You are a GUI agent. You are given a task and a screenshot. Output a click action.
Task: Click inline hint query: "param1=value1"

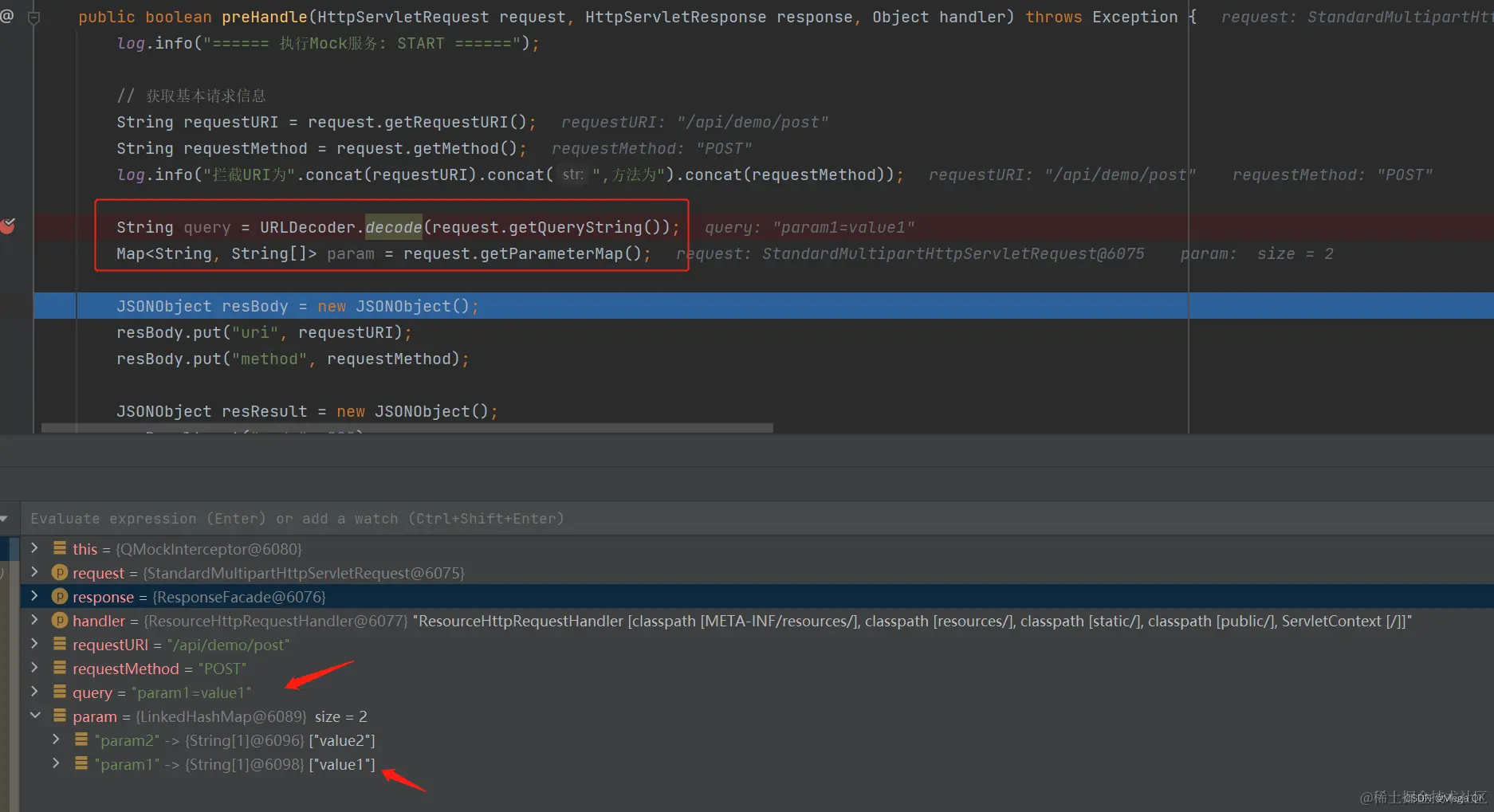click(x=809, y=227)
